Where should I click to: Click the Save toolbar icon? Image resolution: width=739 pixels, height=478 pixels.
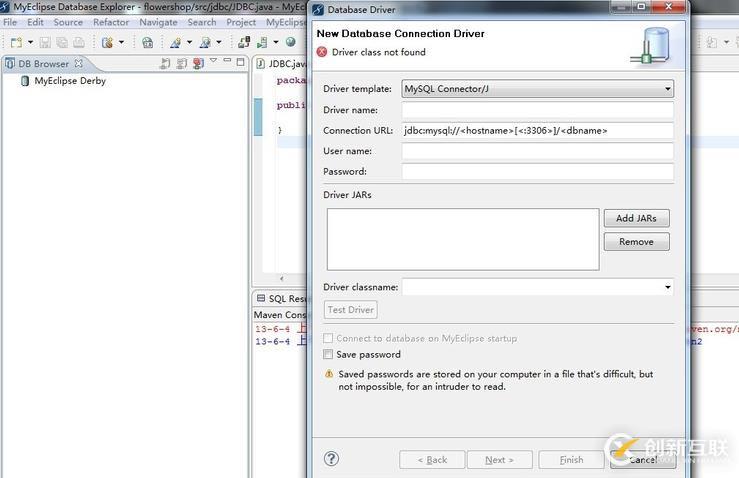point(45,42)
